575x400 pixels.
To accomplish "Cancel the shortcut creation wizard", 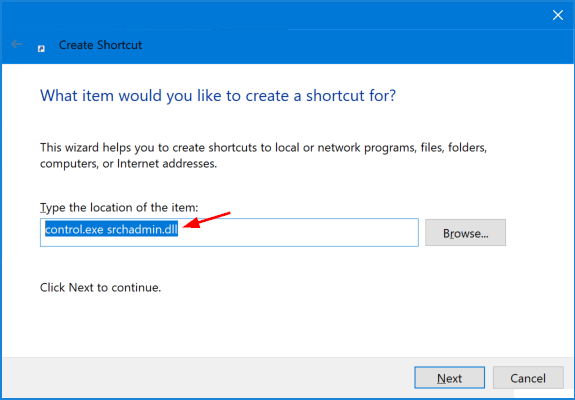I will point(528,377).
